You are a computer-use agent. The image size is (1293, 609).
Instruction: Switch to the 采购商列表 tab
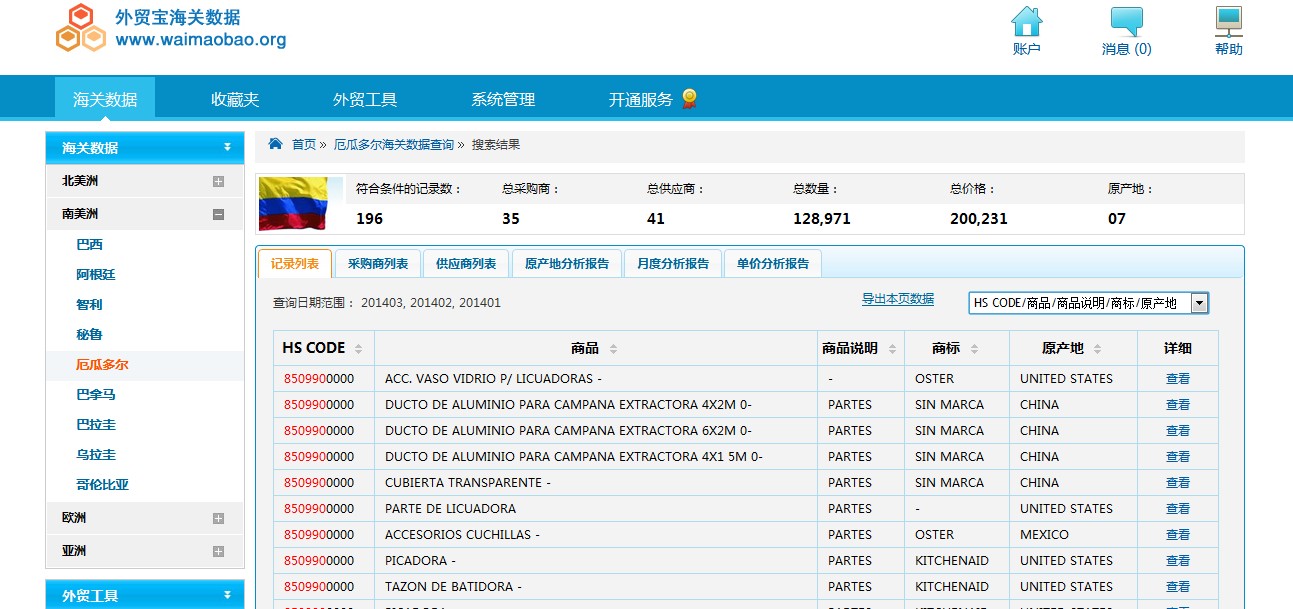[378, 264]
